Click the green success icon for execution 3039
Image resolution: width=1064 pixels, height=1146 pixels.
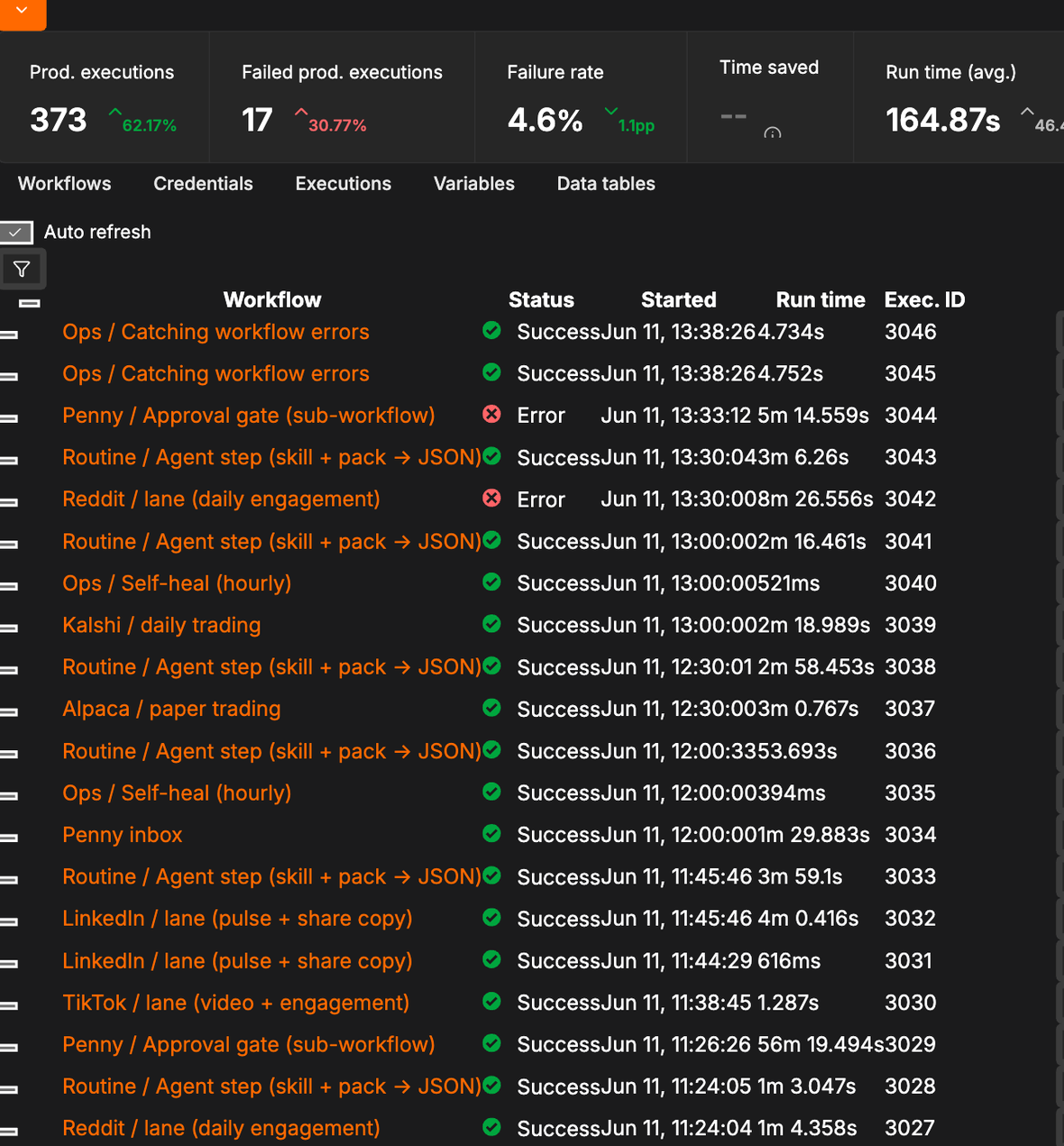491,623
